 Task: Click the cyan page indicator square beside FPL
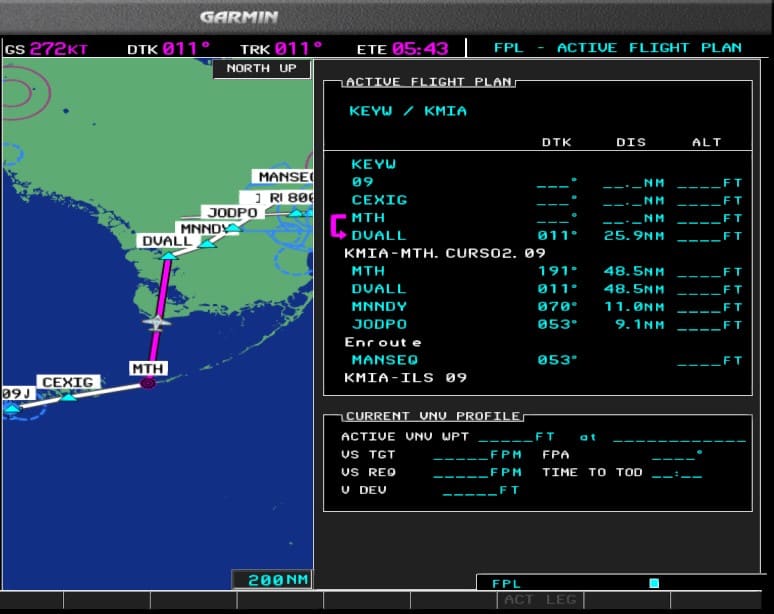[x=654, y=583]
